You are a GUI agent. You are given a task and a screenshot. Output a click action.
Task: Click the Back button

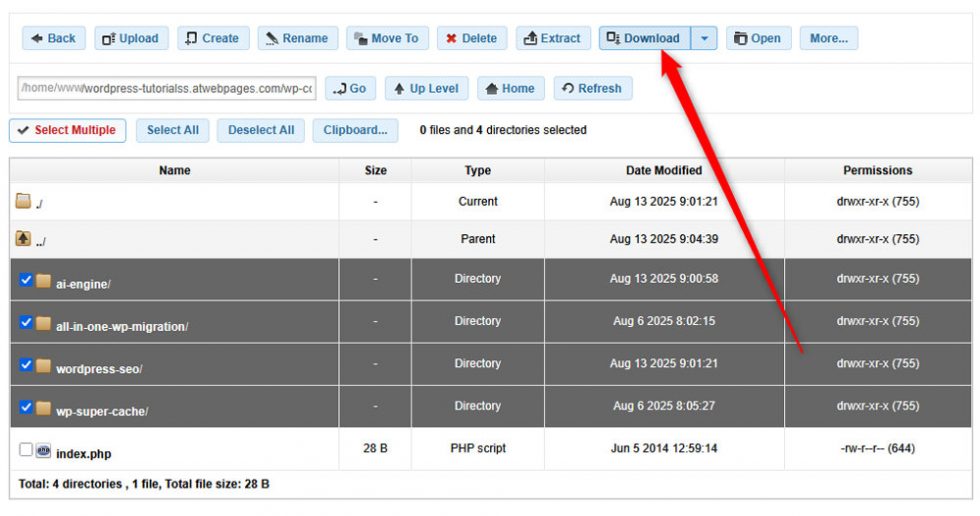(54, 38)
